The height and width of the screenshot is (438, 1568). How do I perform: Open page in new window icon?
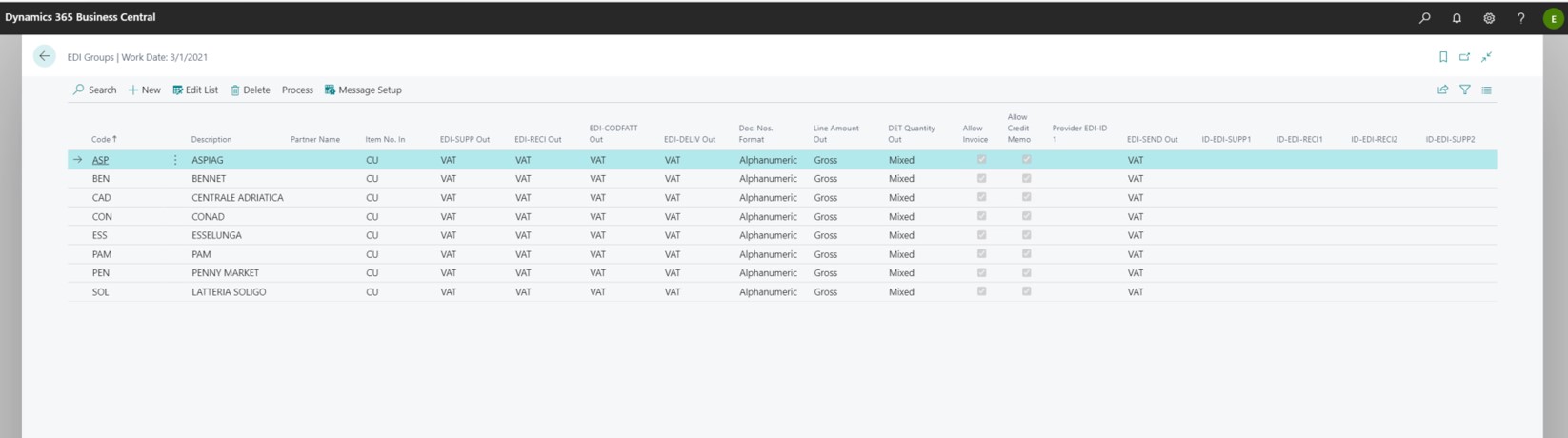click(x=1464, y=57)
